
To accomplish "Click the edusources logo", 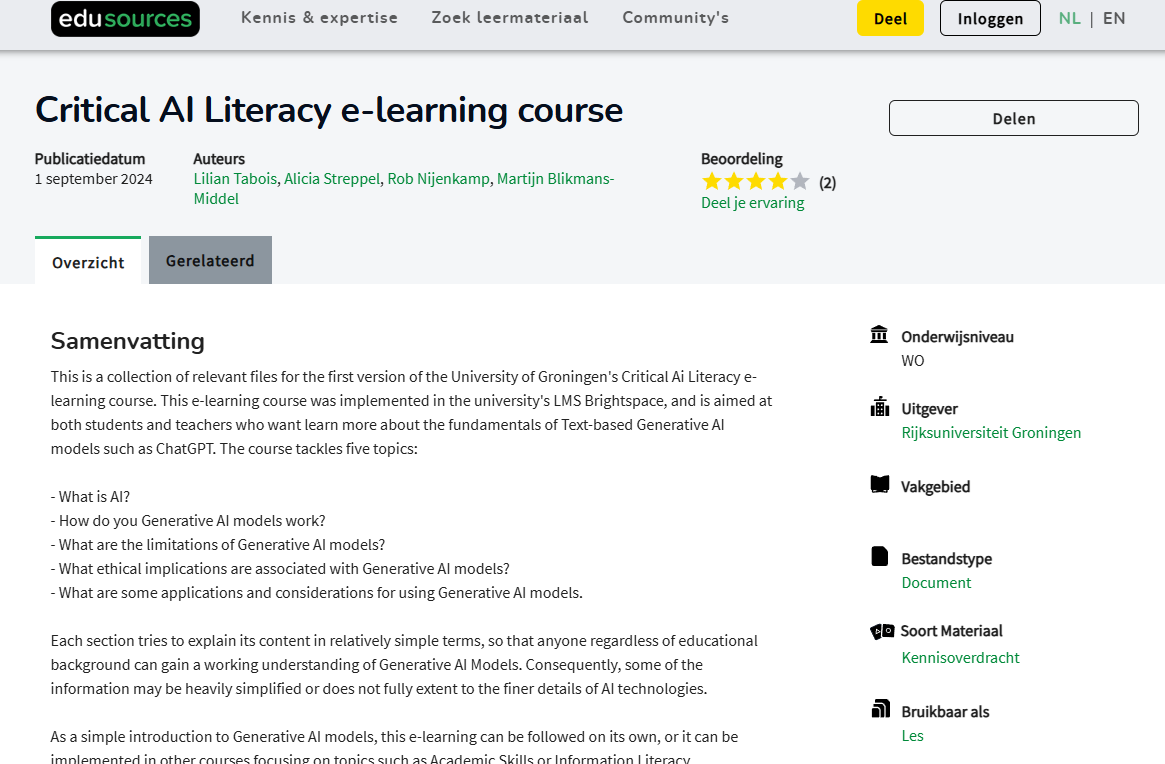I will 125,19.
